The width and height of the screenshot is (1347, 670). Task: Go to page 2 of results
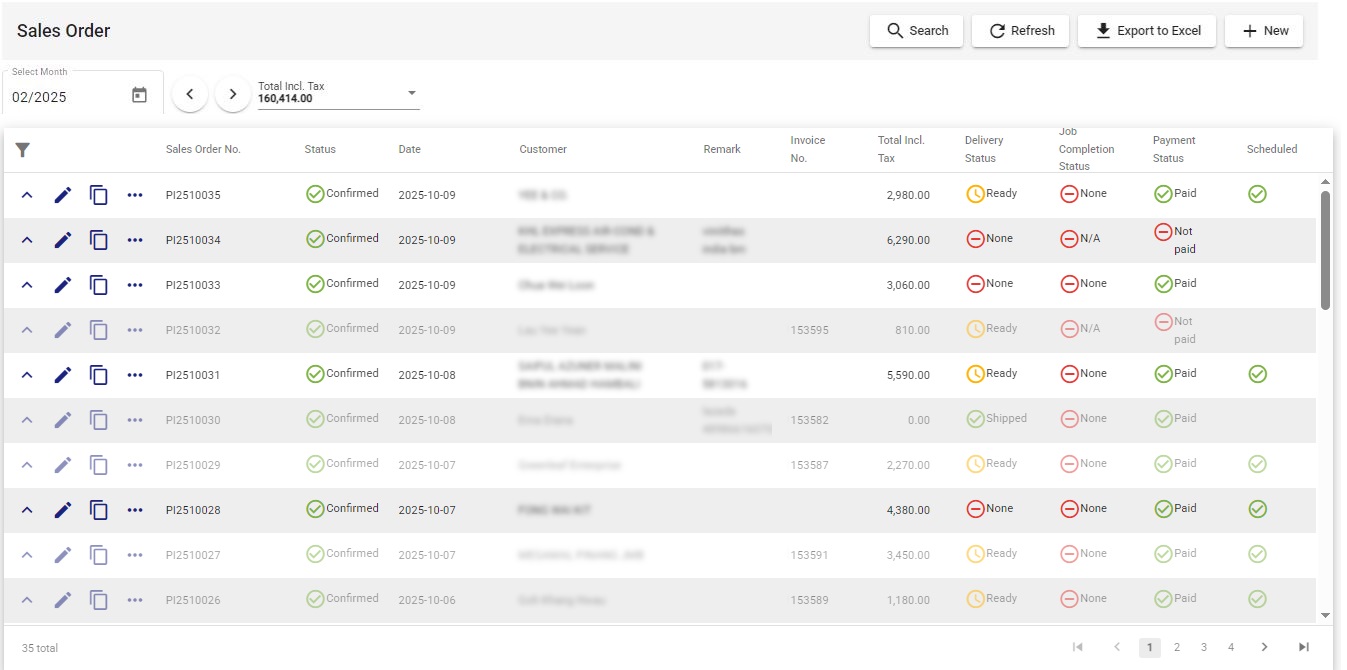click(x=1177, y=647)
